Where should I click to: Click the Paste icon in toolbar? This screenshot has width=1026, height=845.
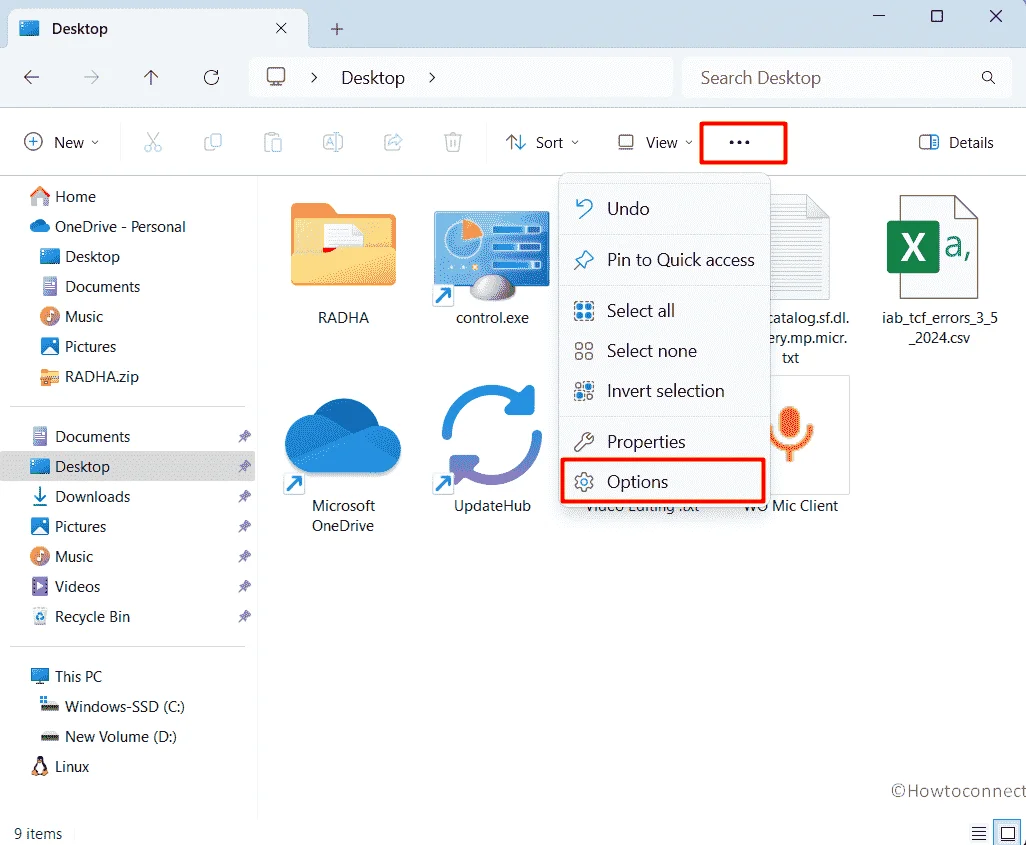(272, 142)
